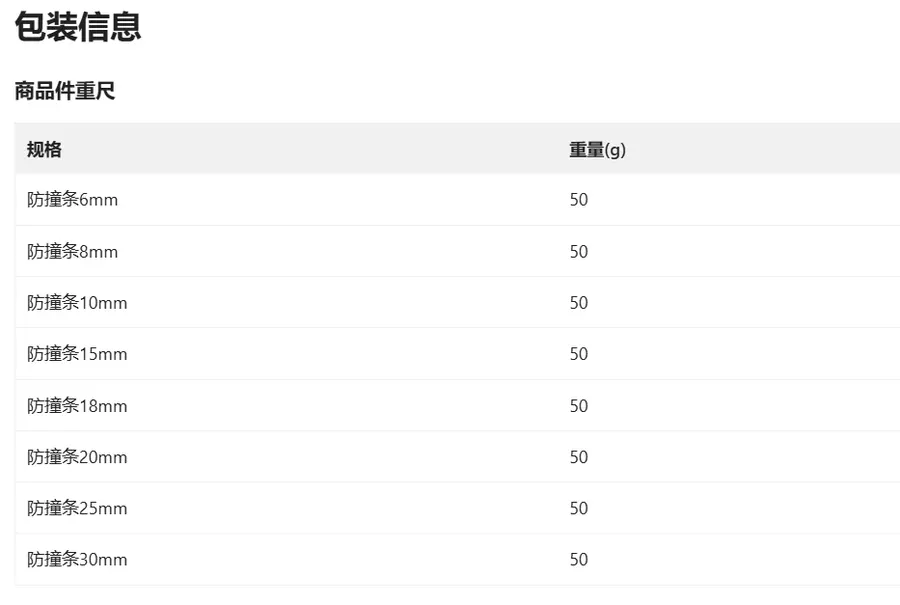Screen dimensions: 900x605
Task: Click the 防撞条18mm row label
Action: pyautogui.click(x=77, y=406)
